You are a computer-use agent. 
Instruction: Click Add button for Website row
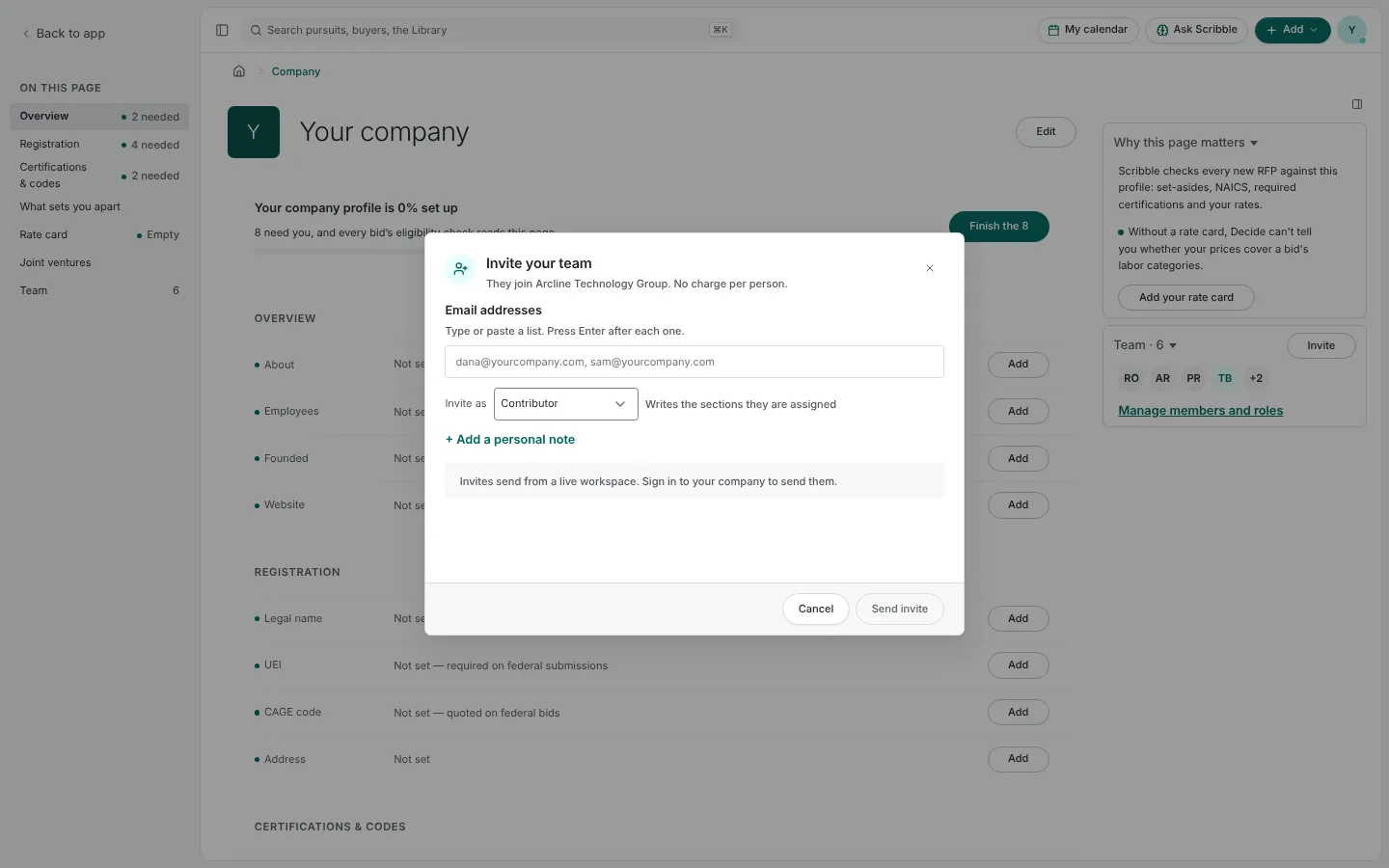click(x=1019, y=505)
